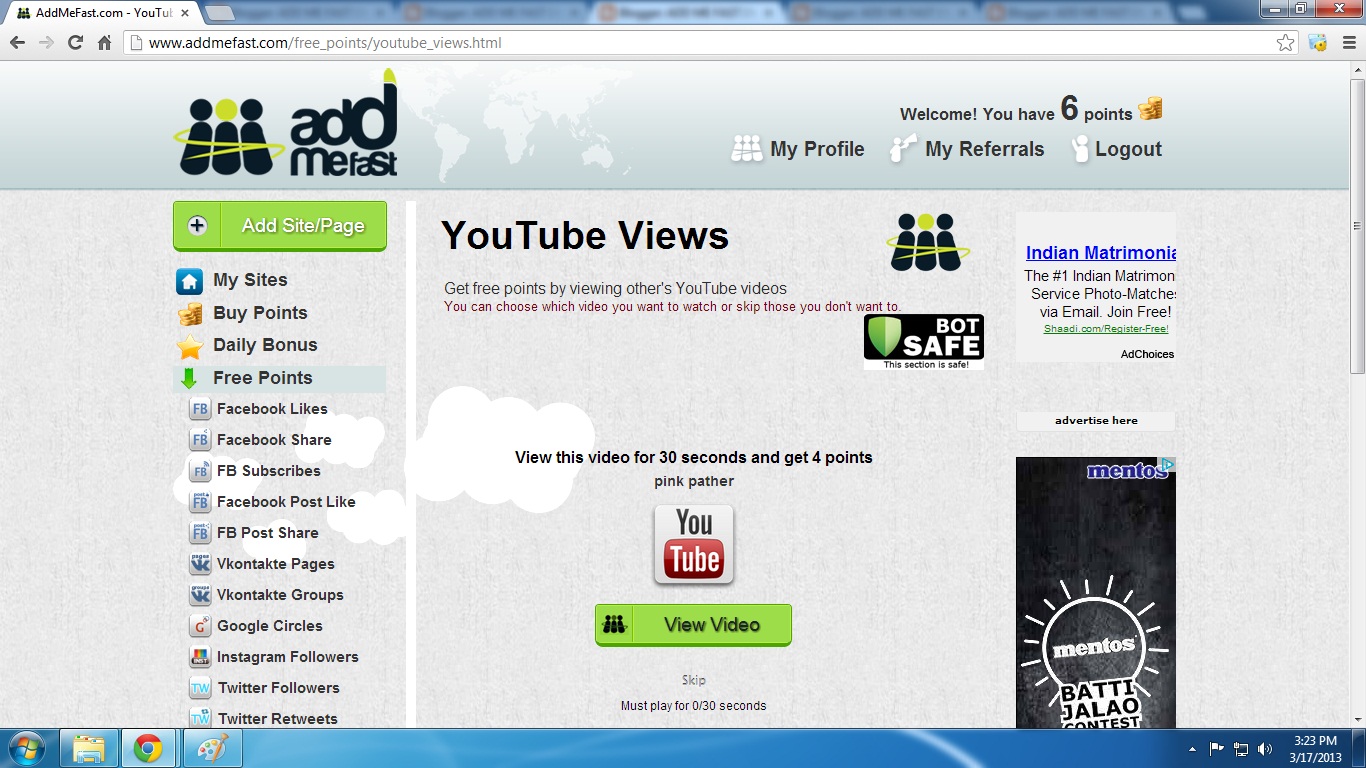The width and height of the screenshot is (1366, 768).
Task: Click the My Profile people icon
Action: [746, 148]
